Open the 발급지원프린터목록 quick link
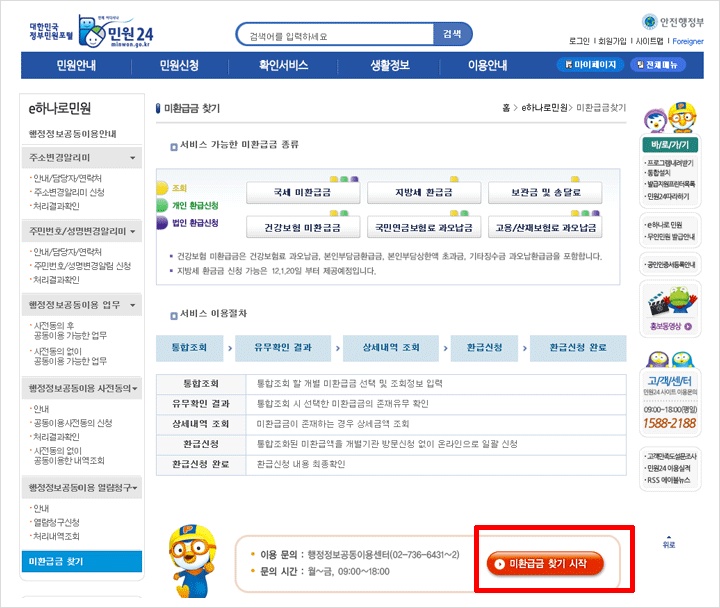 pos(669,184)
